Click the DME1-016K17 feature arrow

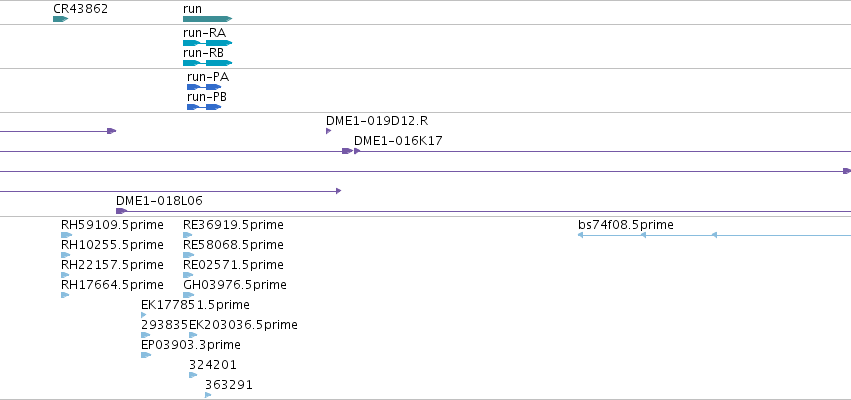tap(357, 151)
